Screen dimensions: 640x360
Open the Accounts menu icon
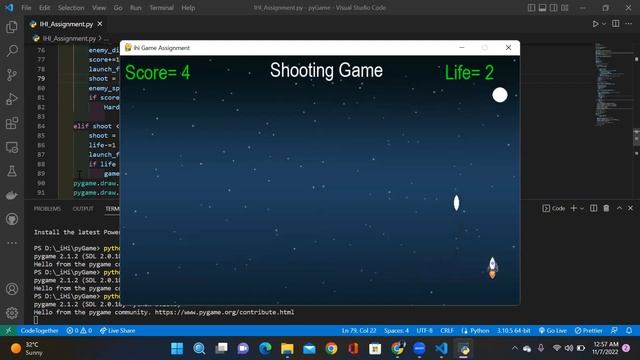pos(12,289)
